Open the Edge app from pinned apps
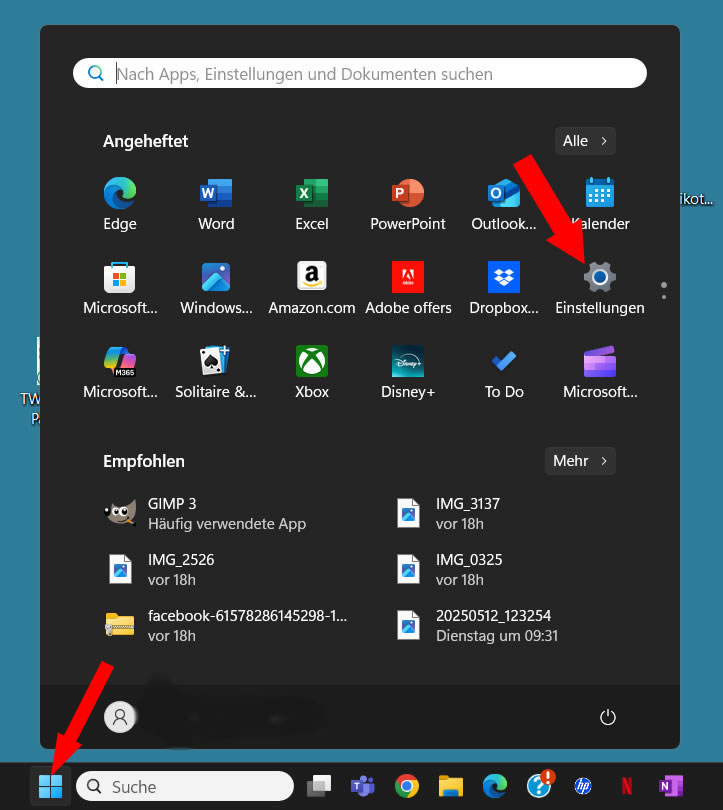723x810 pixels. pyautogui.click(x=120, y=204)
